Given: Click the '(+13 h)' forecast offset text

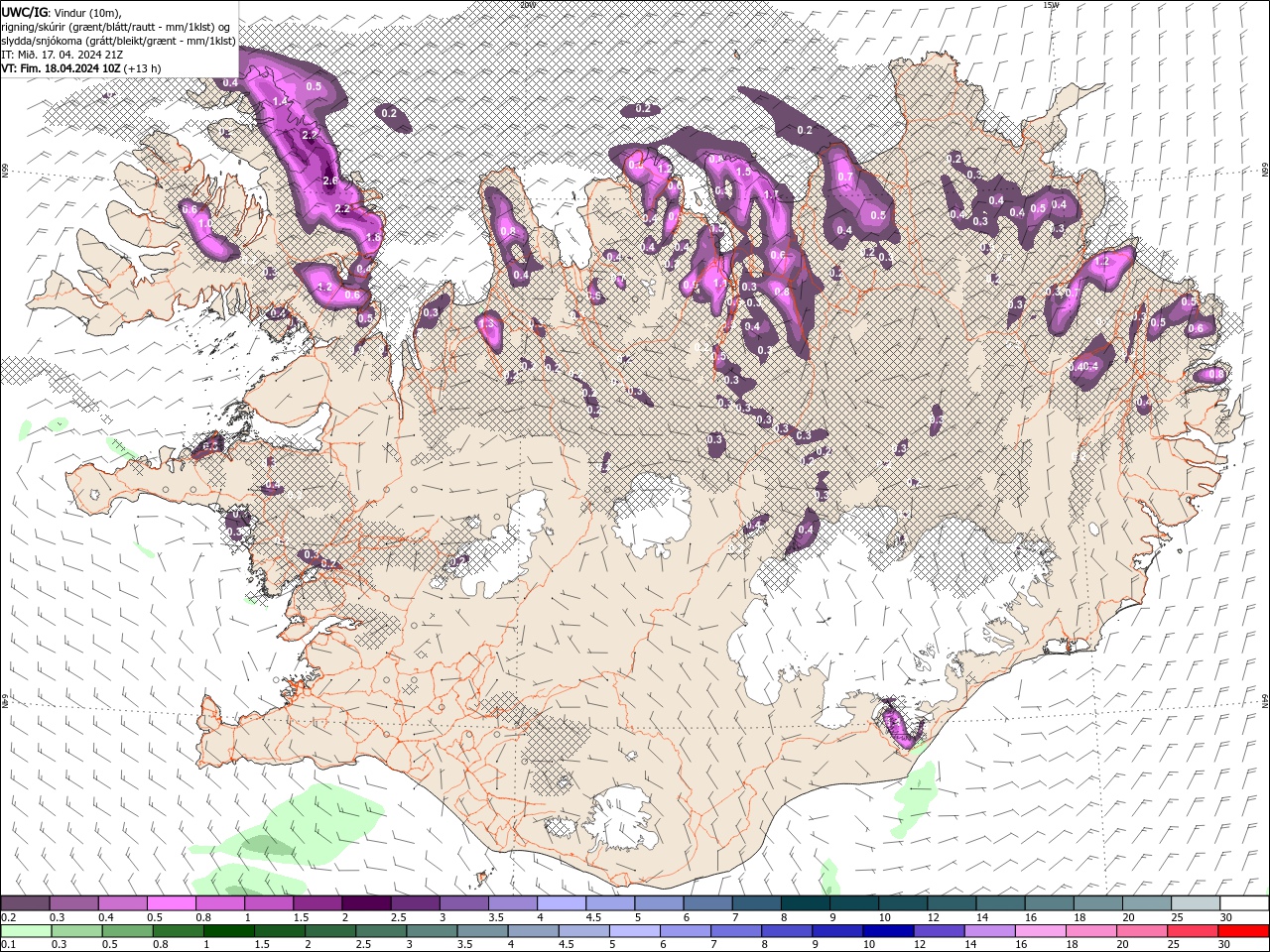Looking at the screenshot, I should [x=143, y=68].
